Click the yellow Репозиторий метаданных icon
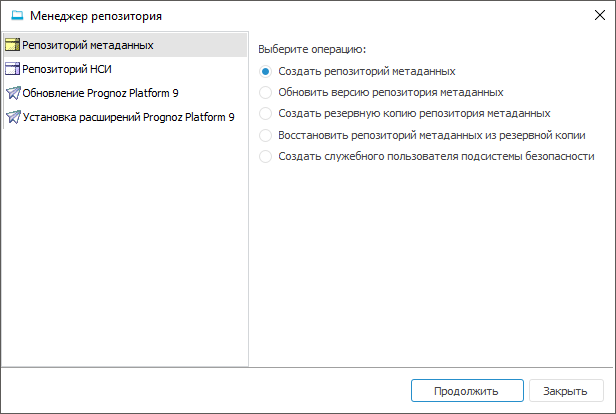 coord(12,46)
